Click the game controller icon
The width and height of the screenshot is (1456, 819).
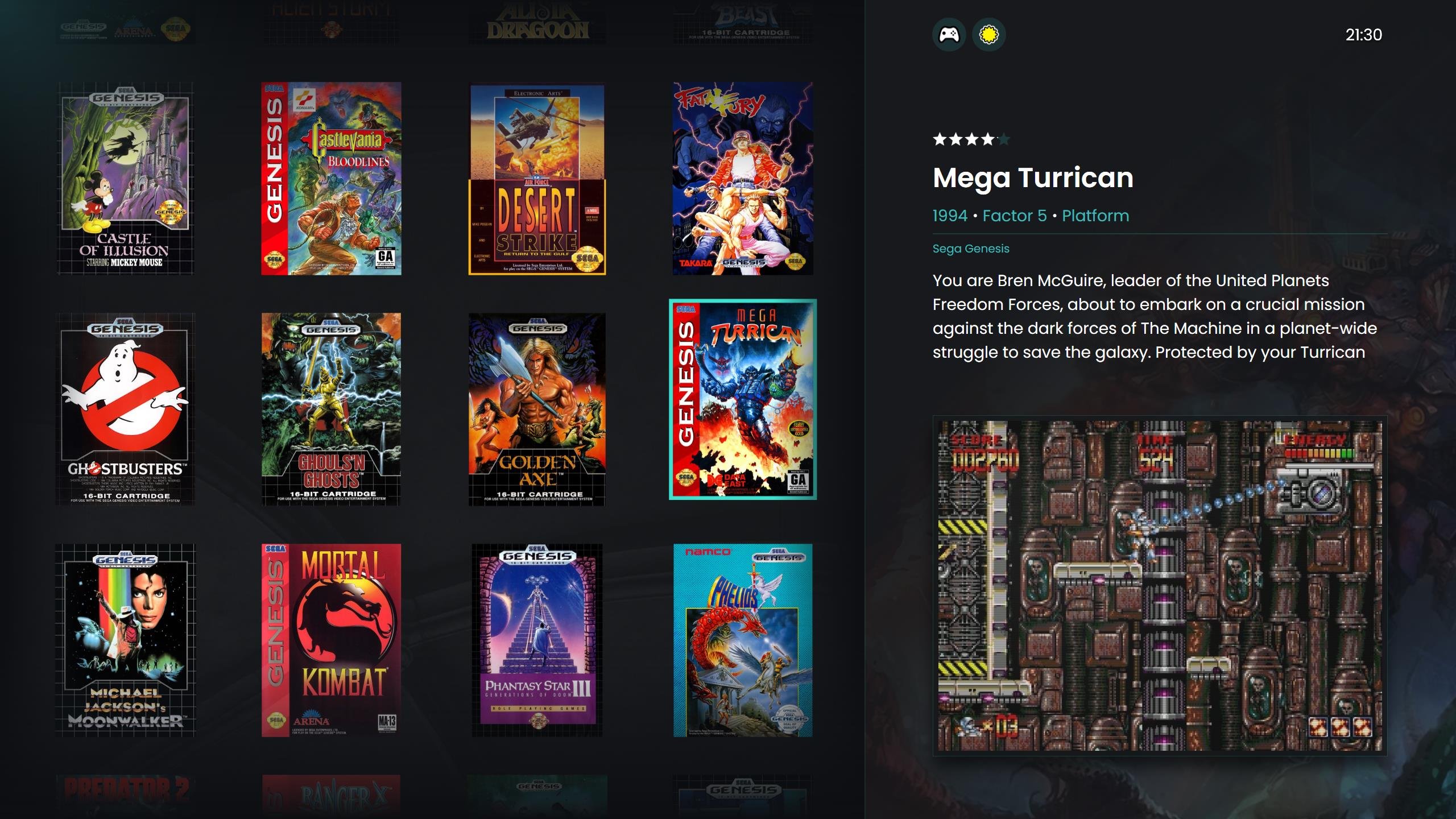click(949, 35)
